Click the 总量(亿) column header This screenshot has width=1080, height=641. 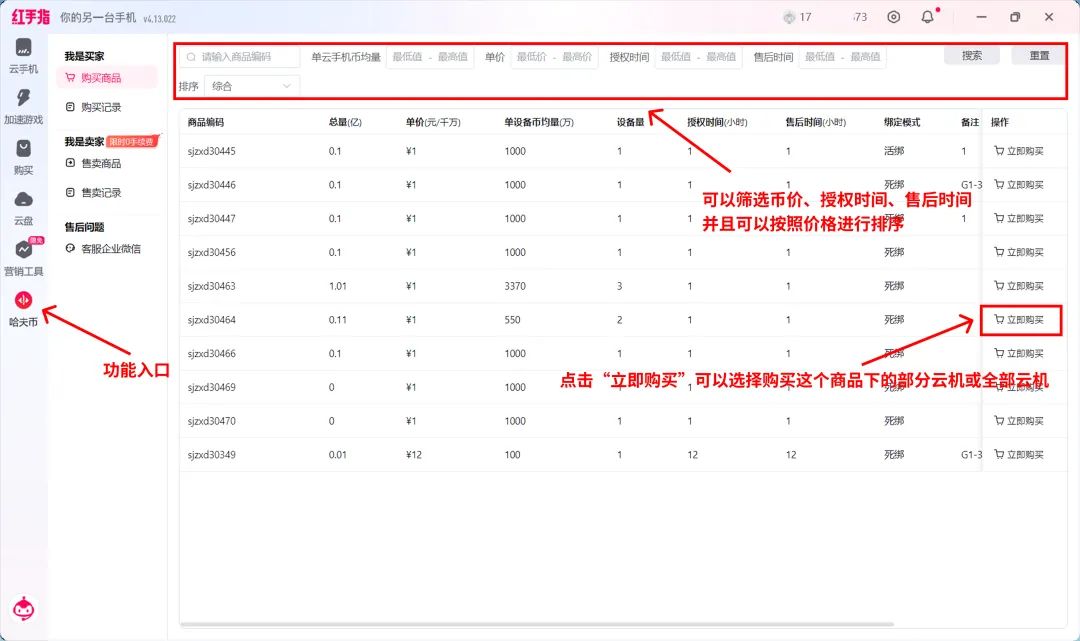[x=345, y=122]
